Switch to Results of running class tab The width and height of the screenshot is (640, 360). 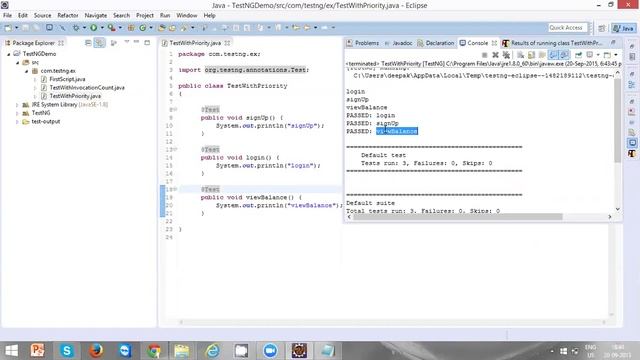(552, 43)
